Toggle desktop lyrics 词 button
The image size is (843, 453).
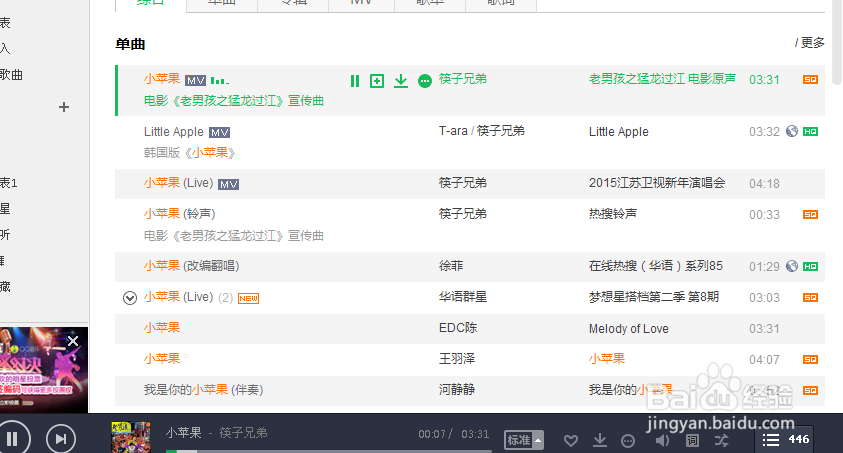coord(692,441)
